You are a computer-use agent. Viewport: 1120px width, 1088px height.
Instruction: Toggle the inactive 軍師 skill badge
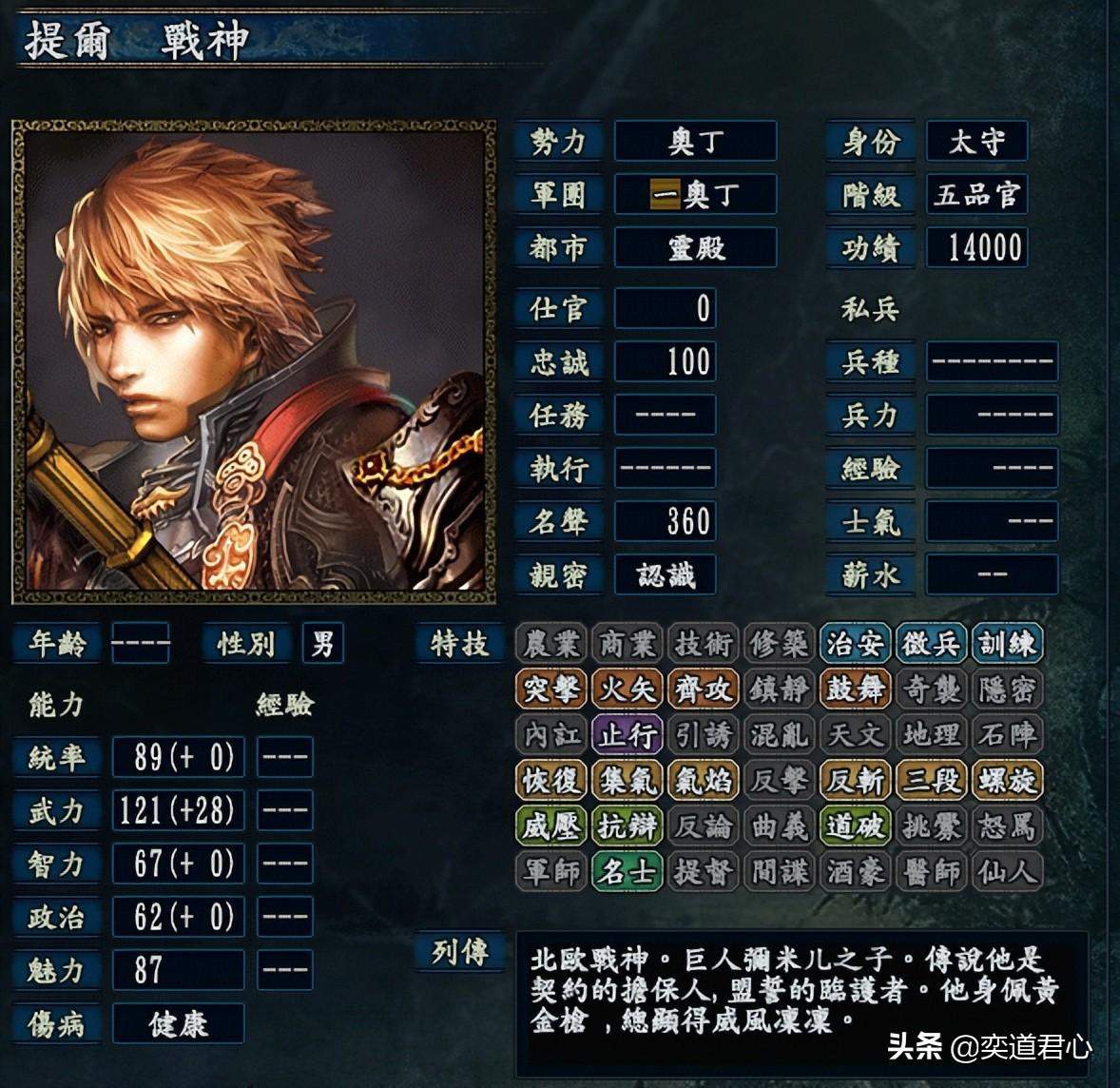[x=550, y=871]
